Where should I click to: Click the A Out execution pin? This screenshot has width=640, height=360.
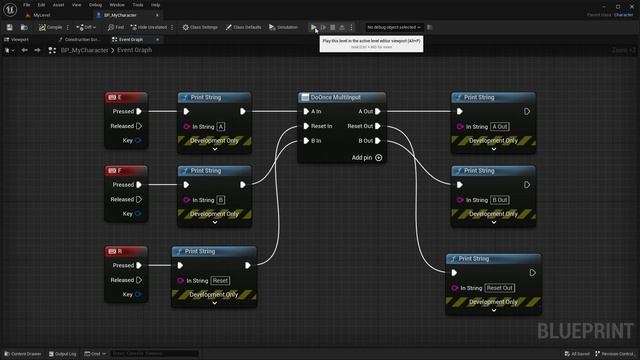[378, 111]
